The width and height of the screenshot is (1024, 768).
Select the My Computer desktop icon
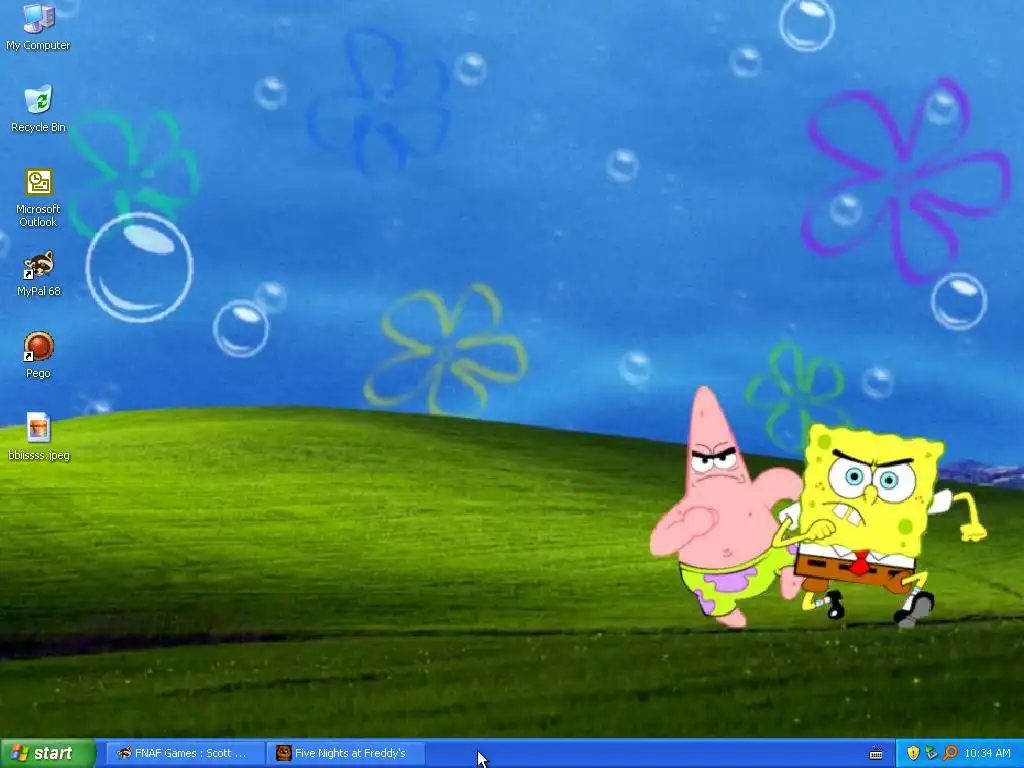(x=38, y=26)
